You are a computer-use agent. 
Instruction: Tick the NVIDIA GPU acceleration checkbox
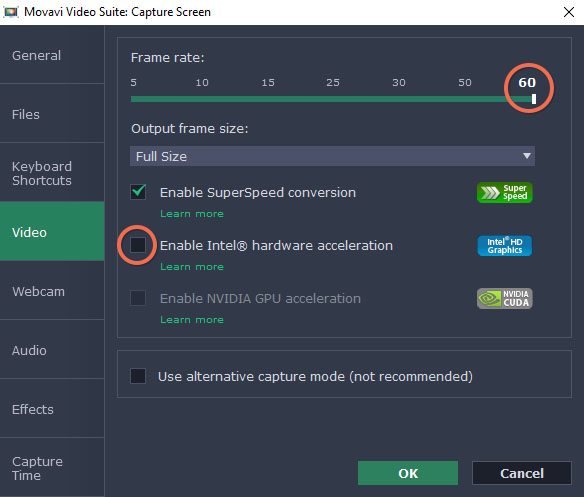point(138,298)
